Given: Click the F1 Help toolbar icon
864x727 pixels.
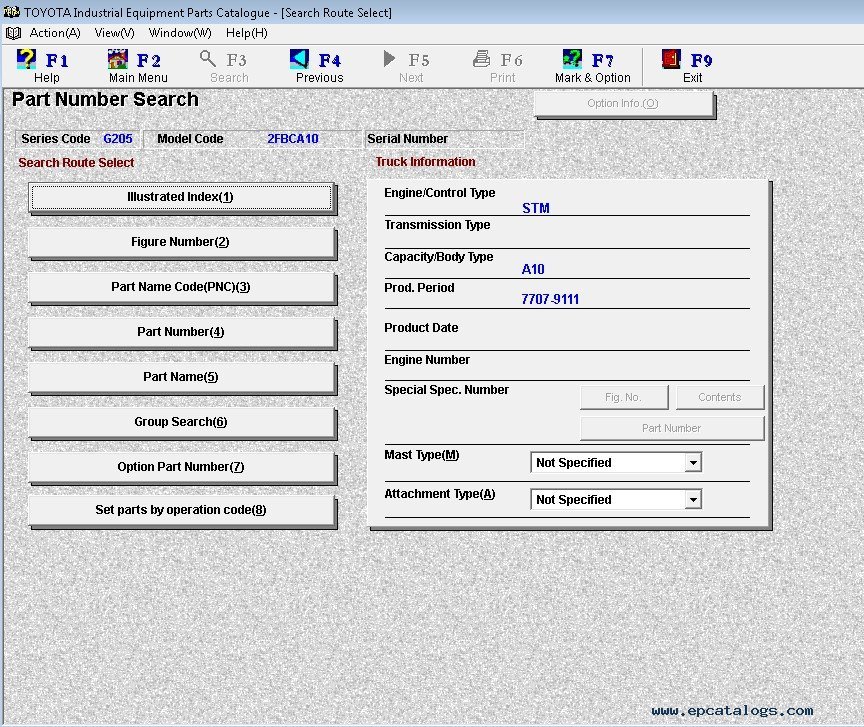Looking at the screenshot, I should coord(26,59).
